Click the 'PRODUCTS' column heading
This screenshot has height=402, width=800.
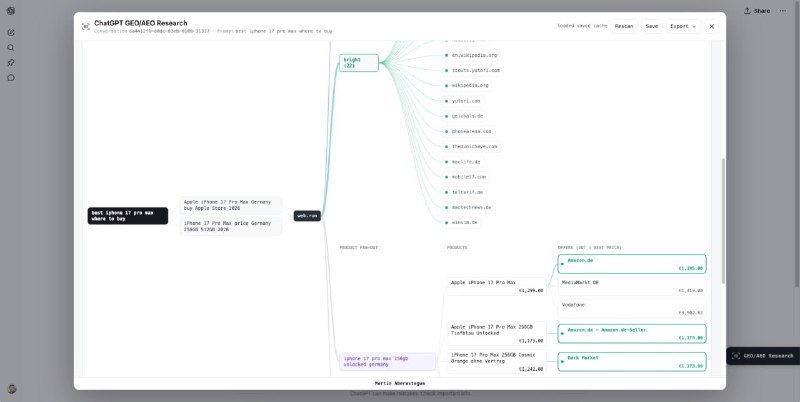pyautogui.click(x=457, y=248)
